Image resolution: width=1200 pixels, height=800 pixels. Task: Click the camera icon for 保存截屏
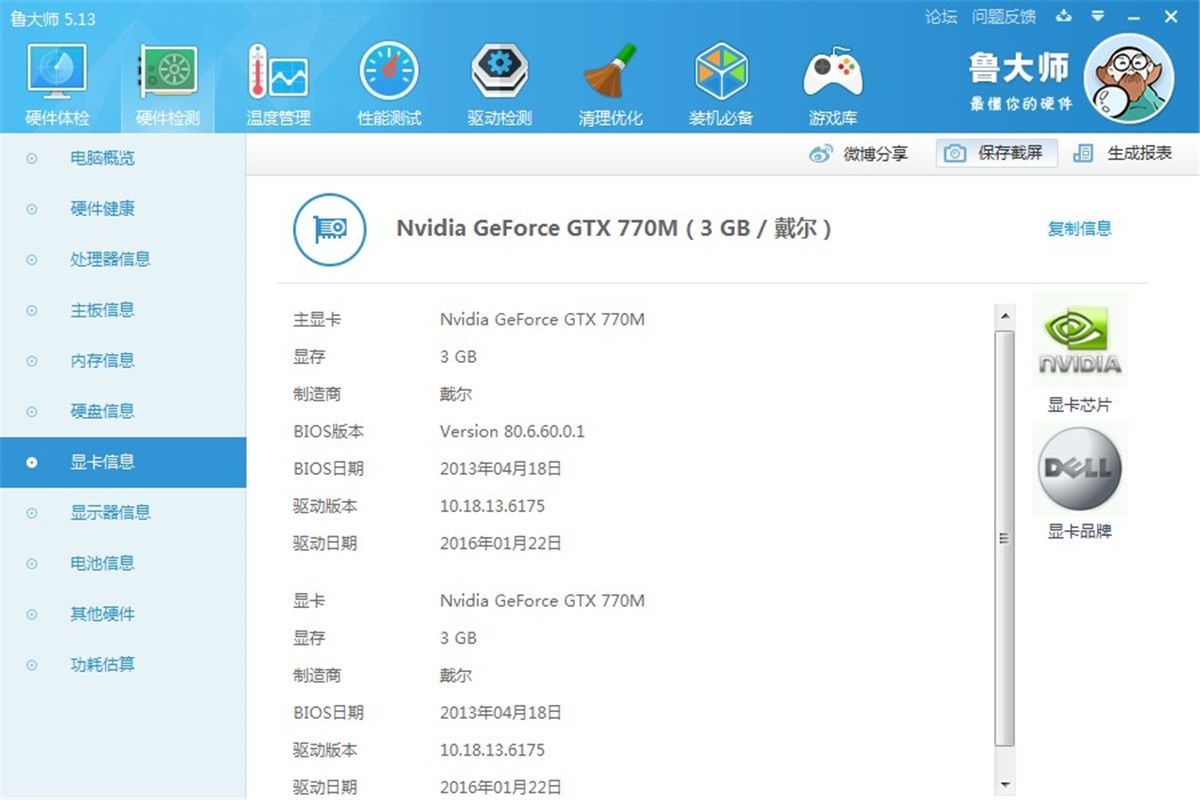click(x=956, y=154)
